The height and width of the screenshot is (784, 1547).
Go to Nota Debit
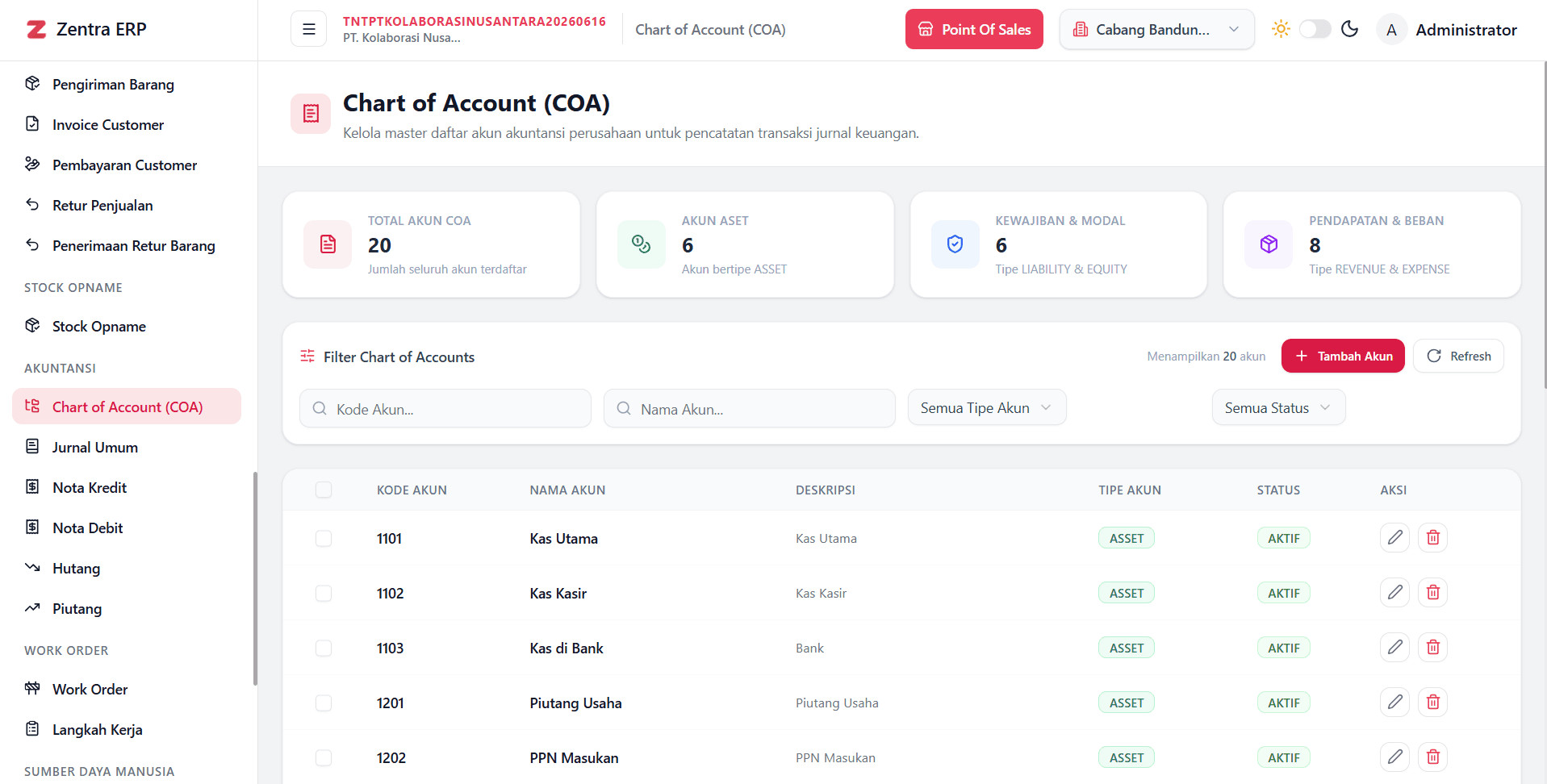tap(127, 528)
